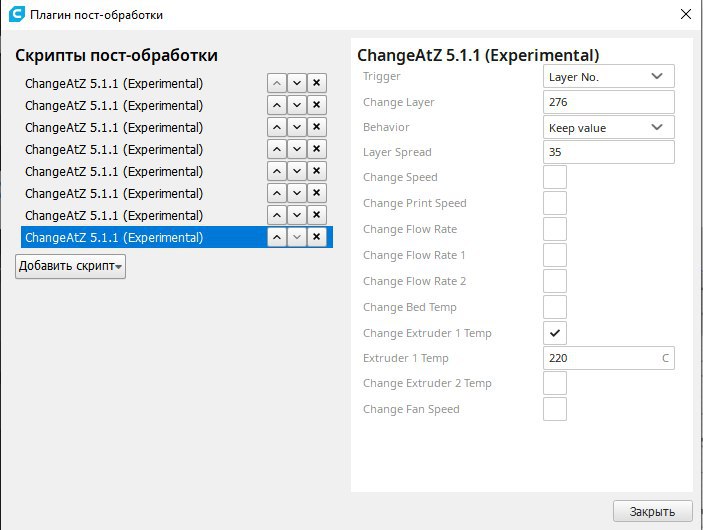Enable the Change Bed Temp checkbox
The image size is (703, 530).
(555, 307)
